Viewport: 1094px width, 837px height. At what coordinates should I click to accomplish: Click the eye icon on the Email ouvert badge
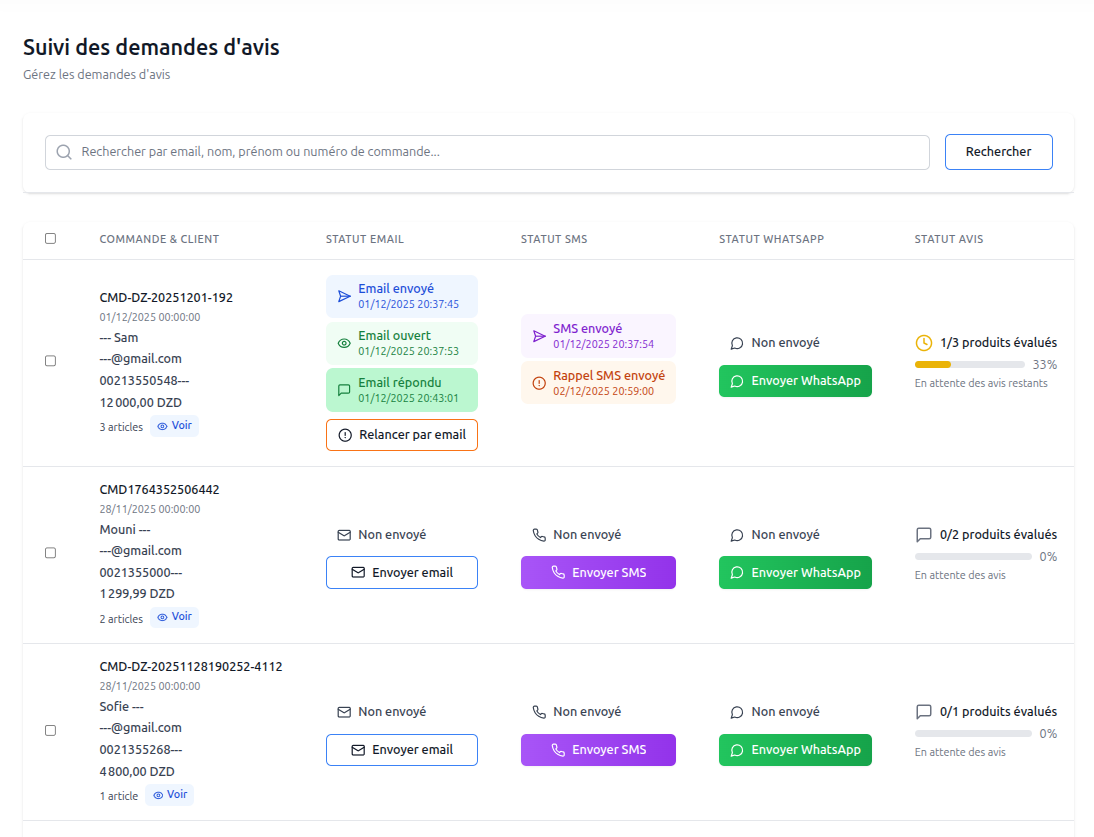pos(344,343)
